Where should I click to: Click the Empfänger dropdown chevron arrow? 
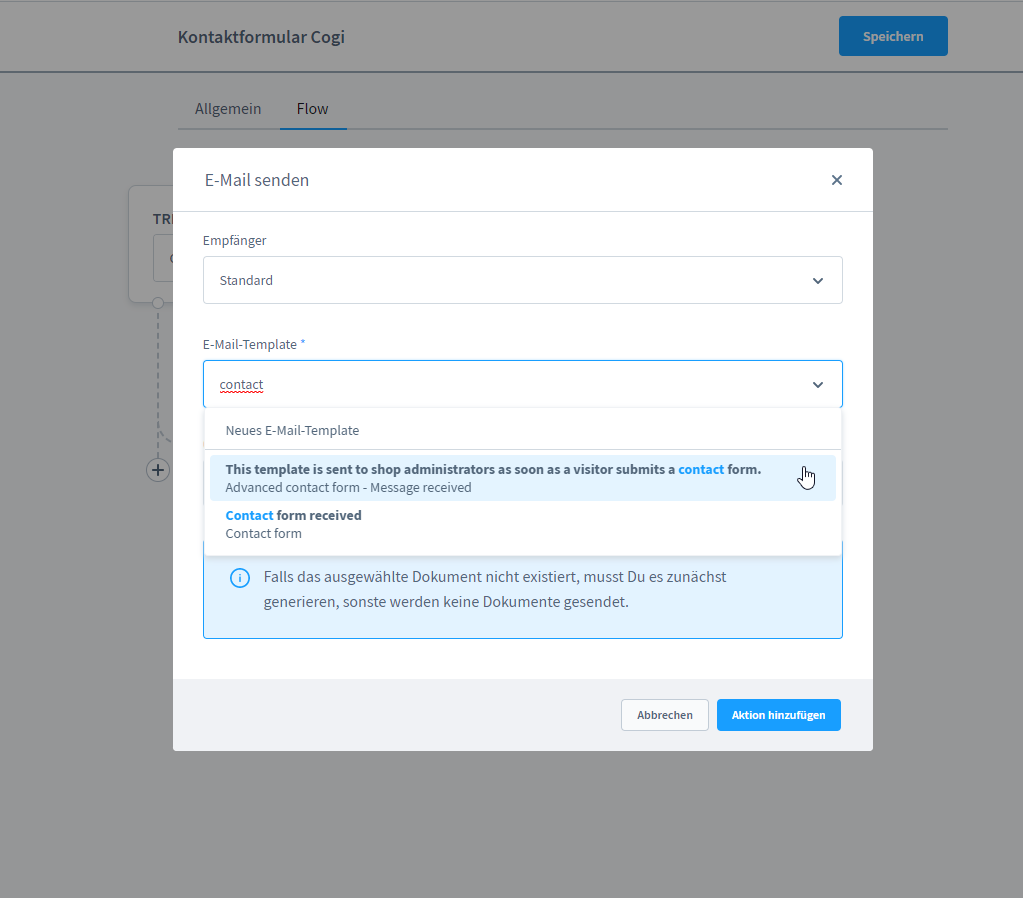(x=818, y=281)
